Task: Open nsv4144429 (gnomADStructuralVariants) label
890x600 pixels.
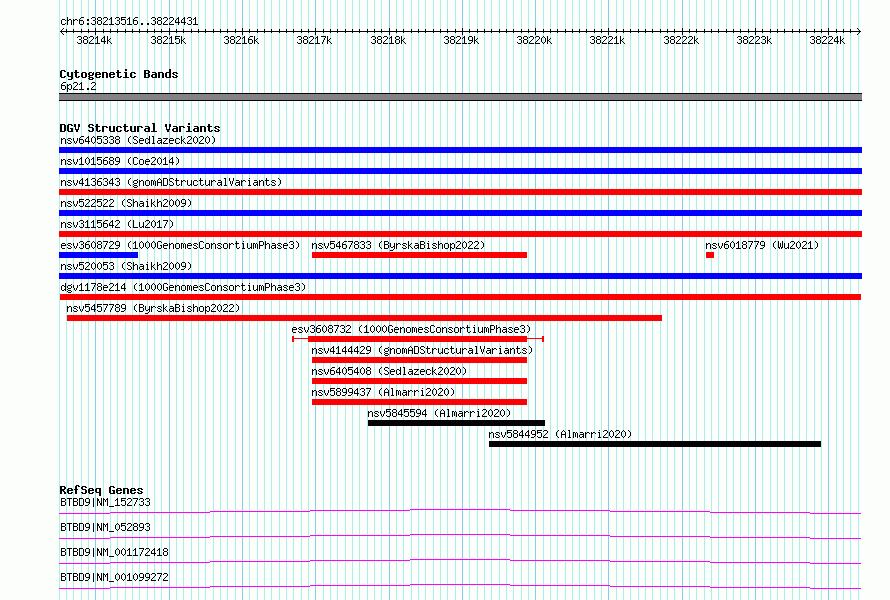Action: click(422, 350)
